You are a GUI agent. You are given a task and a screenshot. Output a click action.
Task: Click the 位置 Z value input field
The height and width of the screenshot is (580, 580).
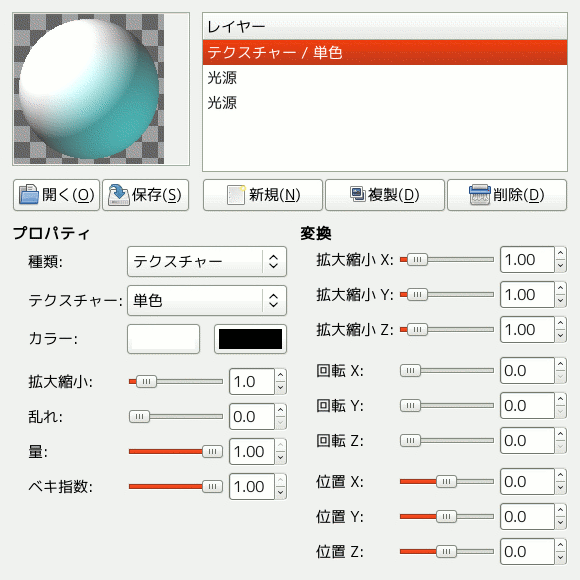point(527,552)
